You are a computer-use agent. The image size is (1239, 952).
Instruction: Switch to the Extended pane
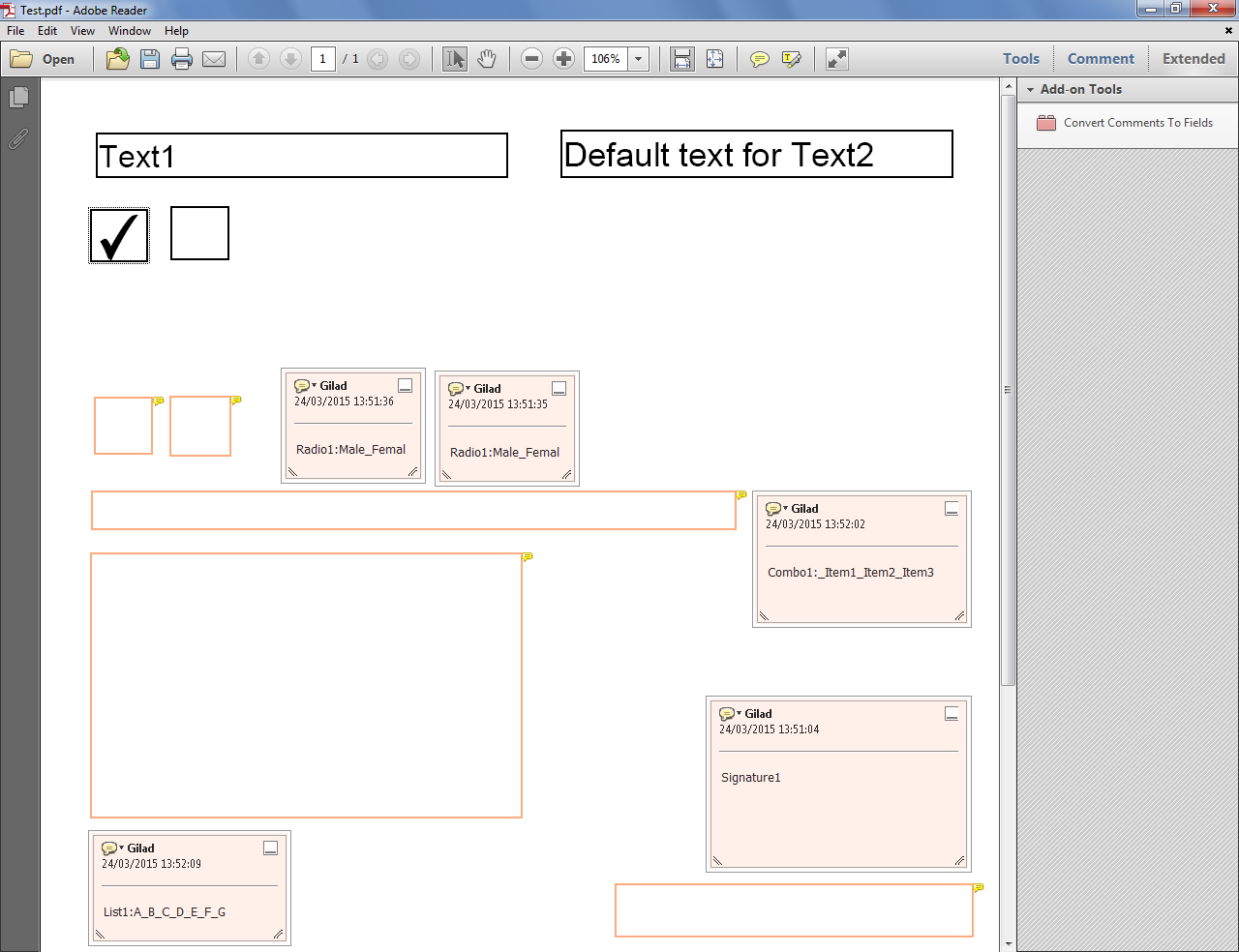tap(1194, 59)
